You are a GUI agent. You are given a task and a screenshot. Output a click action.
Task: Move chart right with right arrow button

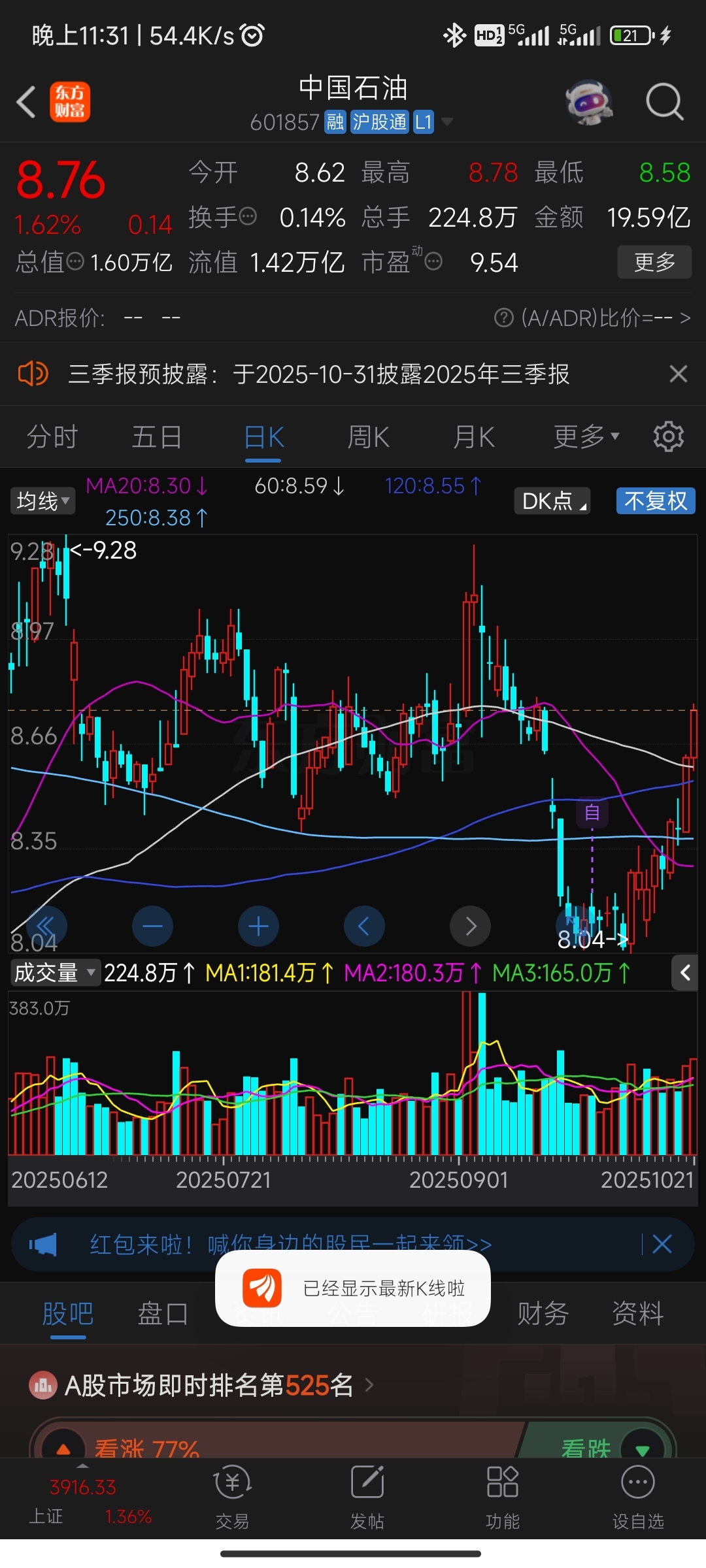pyautogui.click(x=470, y=926)
